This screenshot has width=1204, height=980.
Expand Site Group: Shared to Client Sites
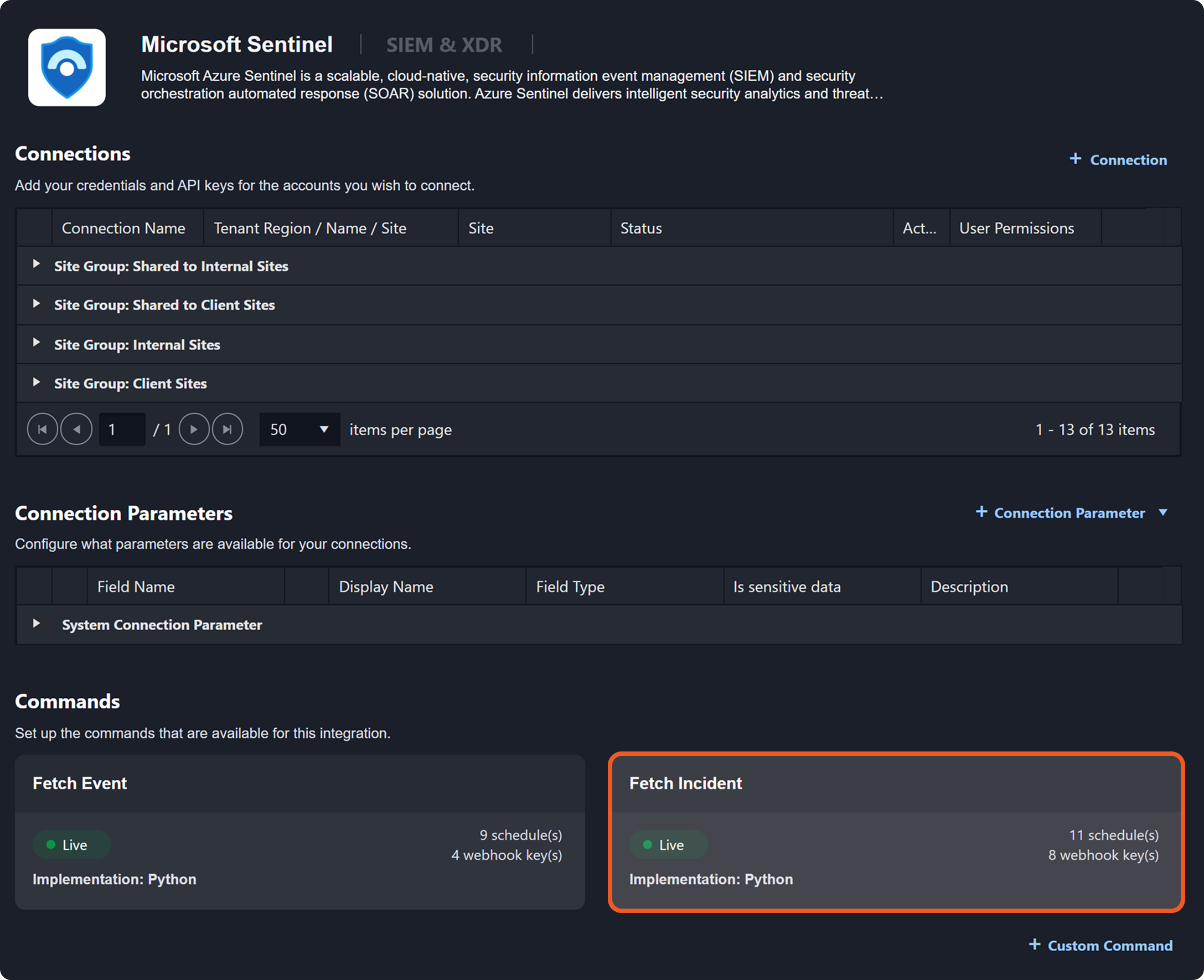point(36,304)
